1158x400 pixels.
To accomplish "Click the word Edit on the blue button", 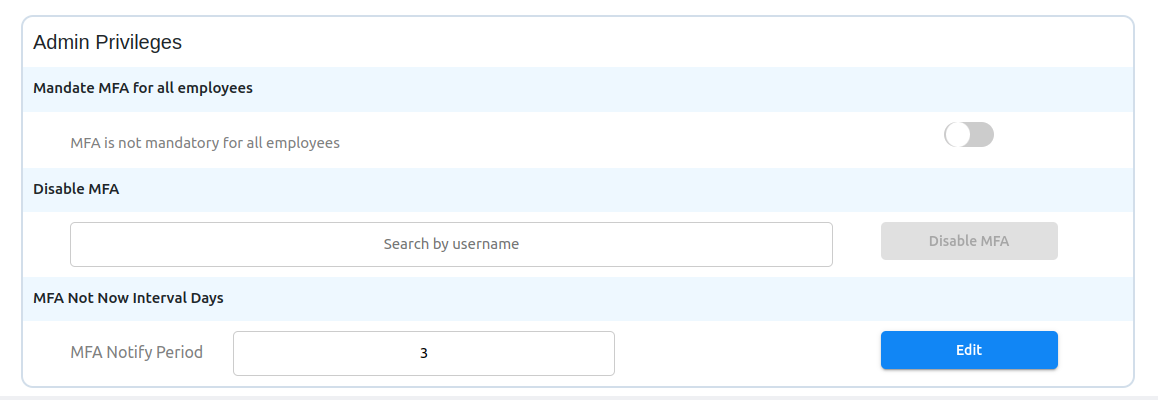I will tap(968, 350).
